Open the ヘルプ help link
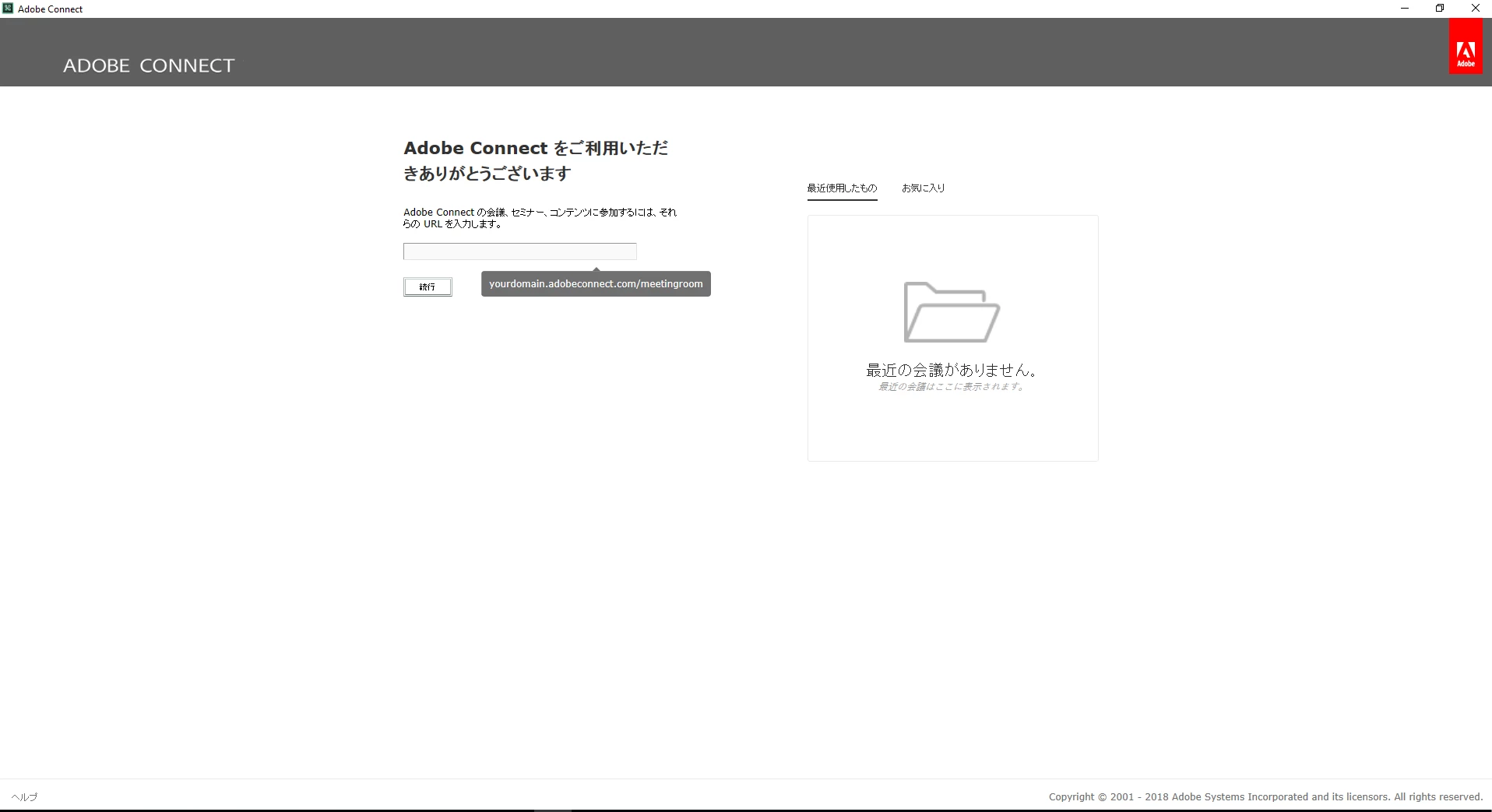 [x=25, y=796]
